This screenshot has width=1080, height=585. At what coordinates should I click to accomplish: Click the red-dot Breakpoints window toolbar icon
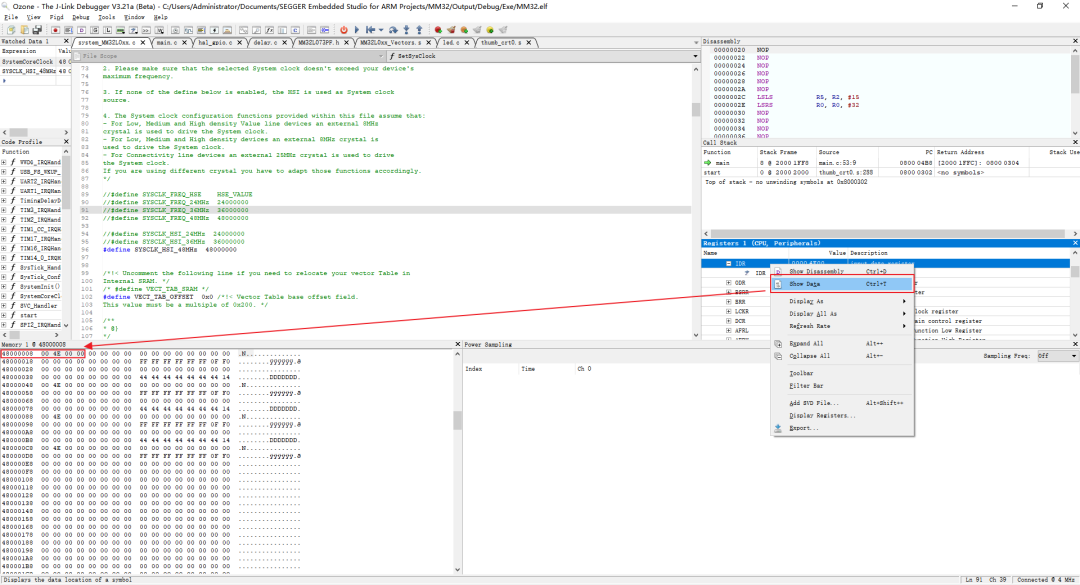pyautogui.click(x=56, y=30)
